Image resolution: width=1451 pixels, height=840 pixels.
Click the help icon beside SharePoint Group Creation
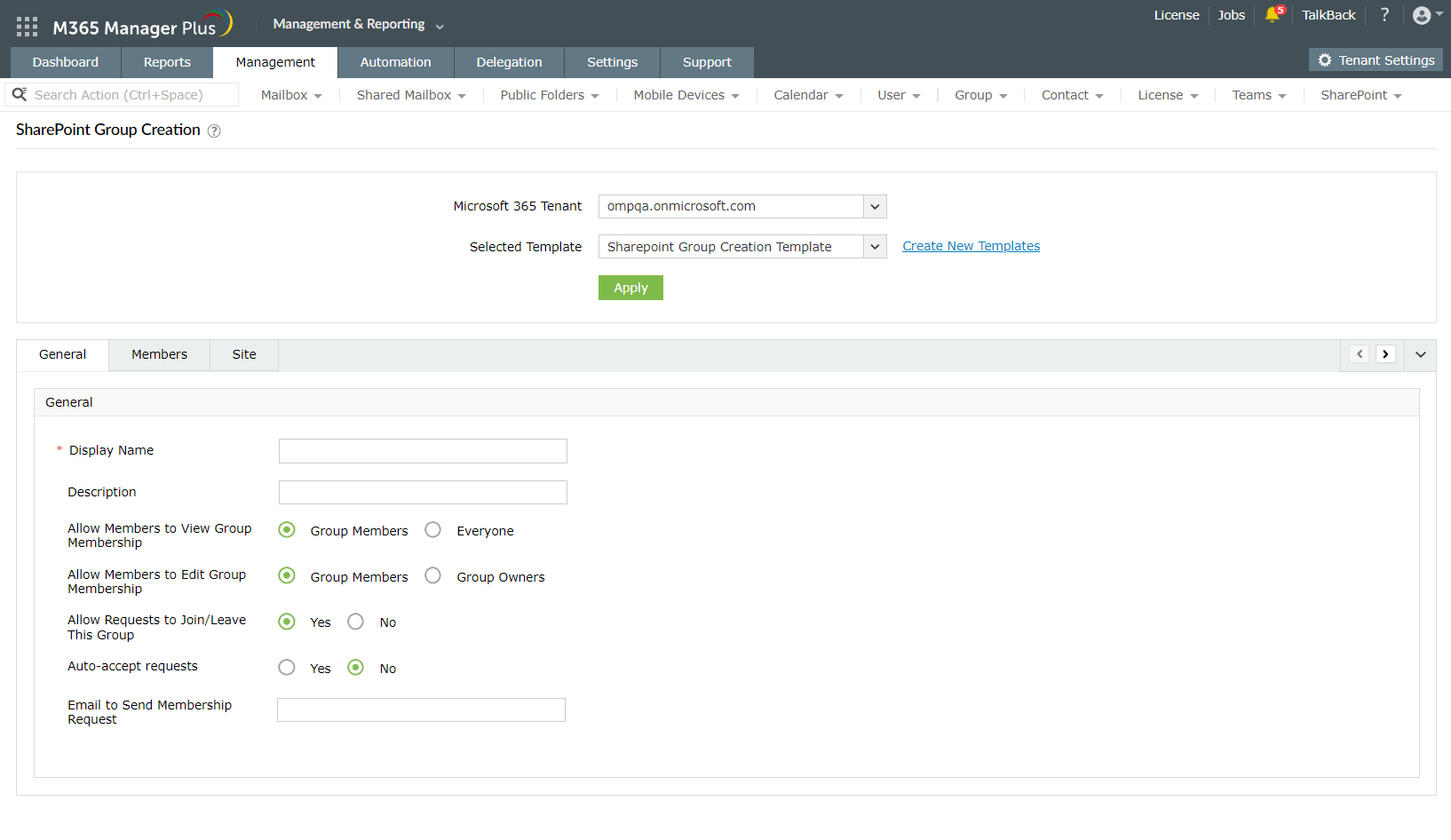coord(214,131)
